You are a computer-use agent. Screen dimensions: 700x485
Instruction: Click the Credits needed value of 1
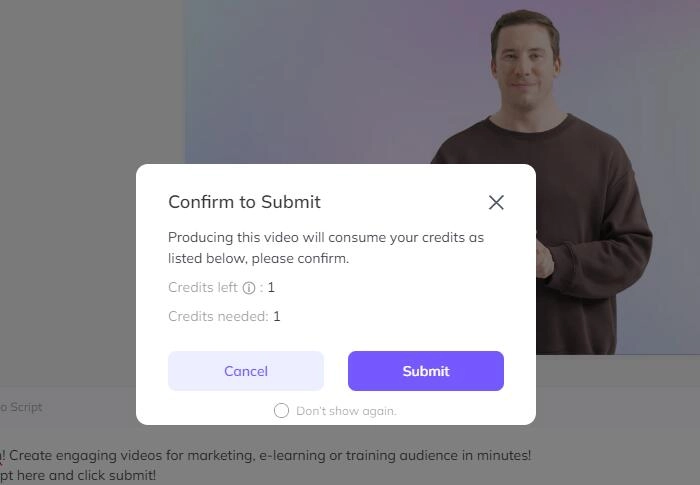pos(277,316)
